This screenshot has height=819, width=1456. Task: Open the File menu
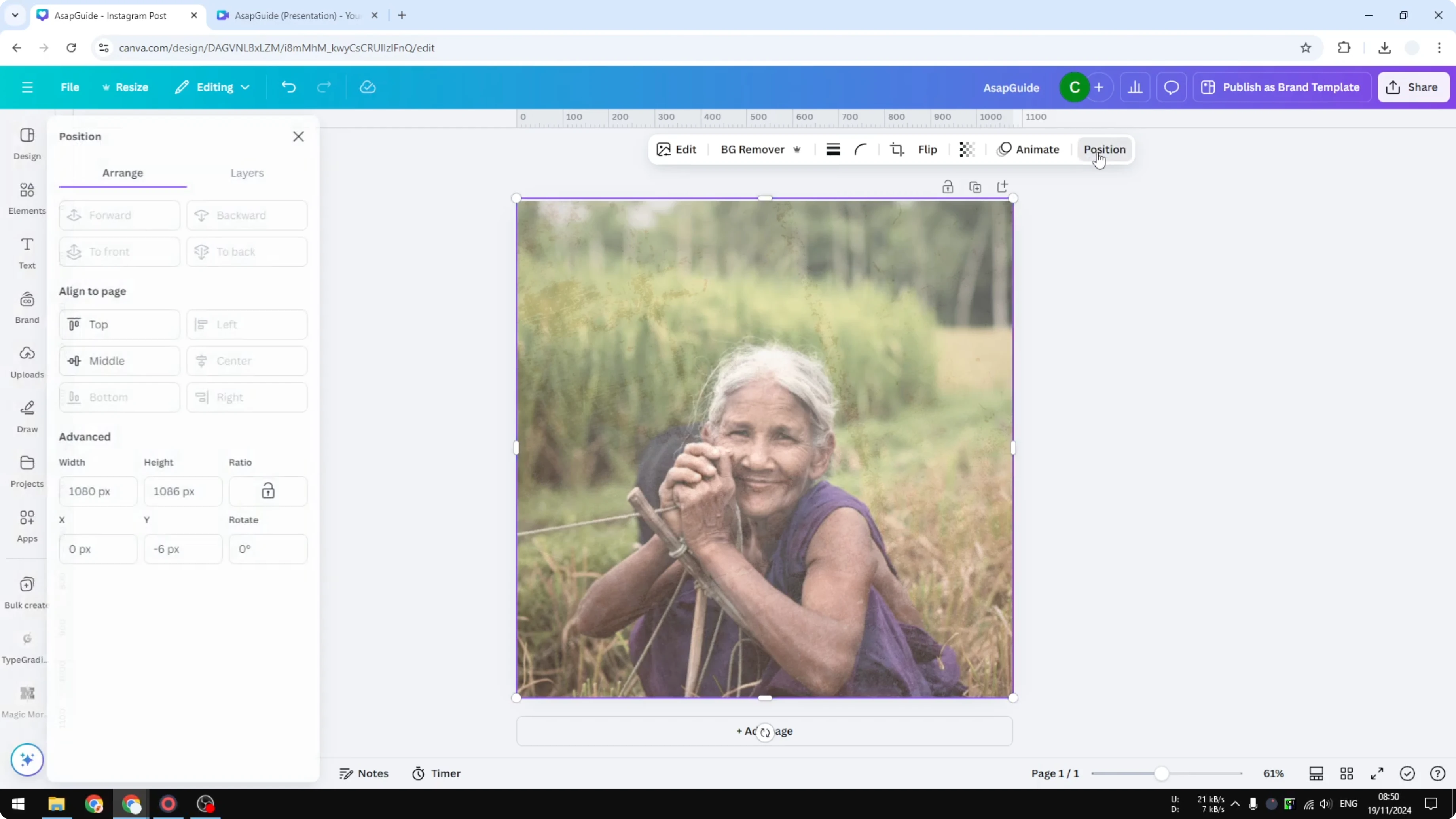click(x=70, y=87)
